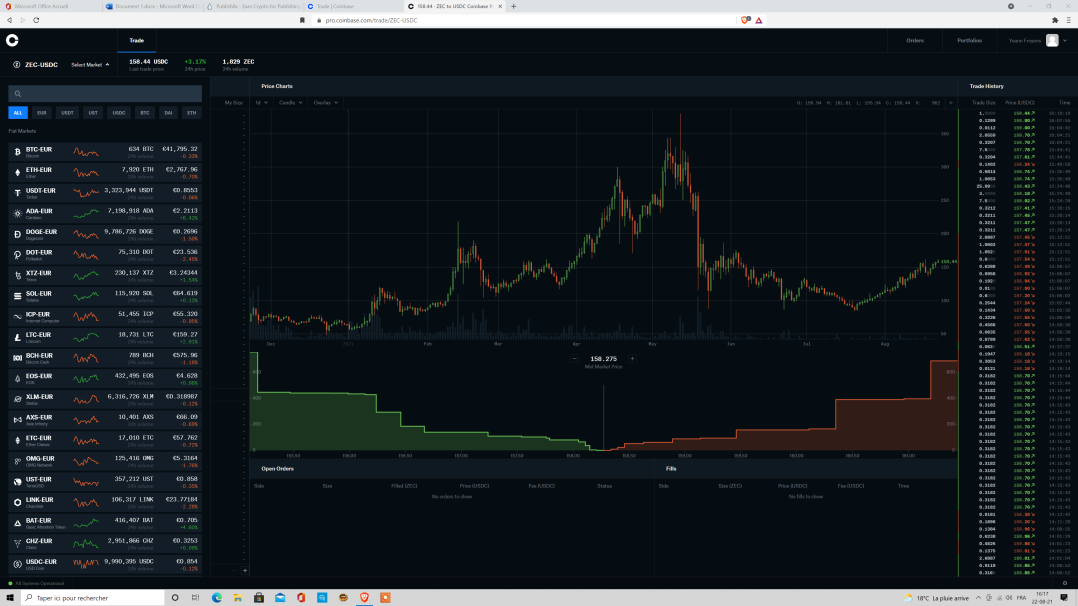Image resolution: width=1078 pixels, height=606 pixels.
Task: Zoom out depth chart with minus icon
Action: click(x=575, y=358)
